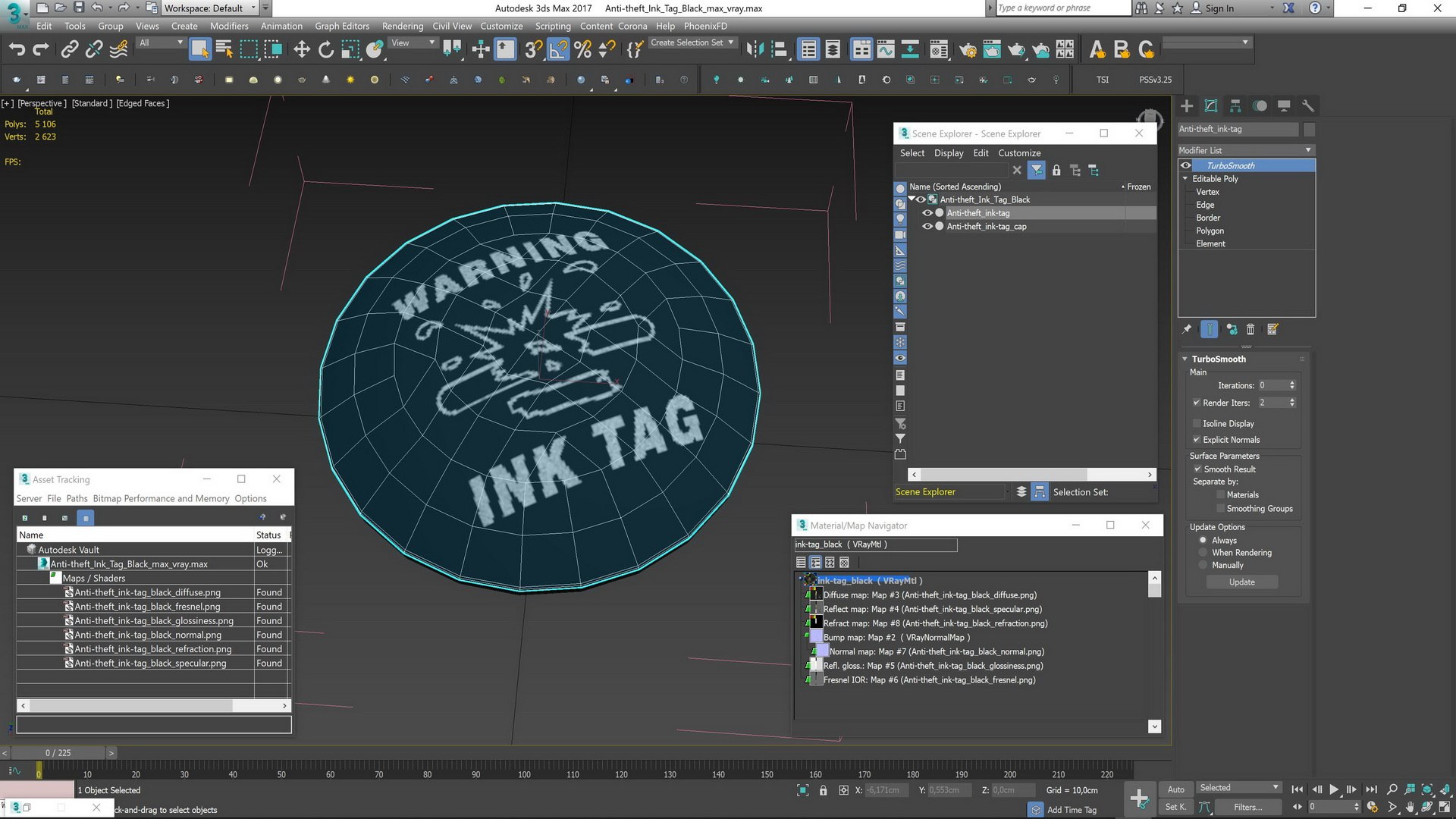Viewport: 1456px width, 819px height.
Task: Open the All selection filter dropdown
Action: [x=161, y=42]
